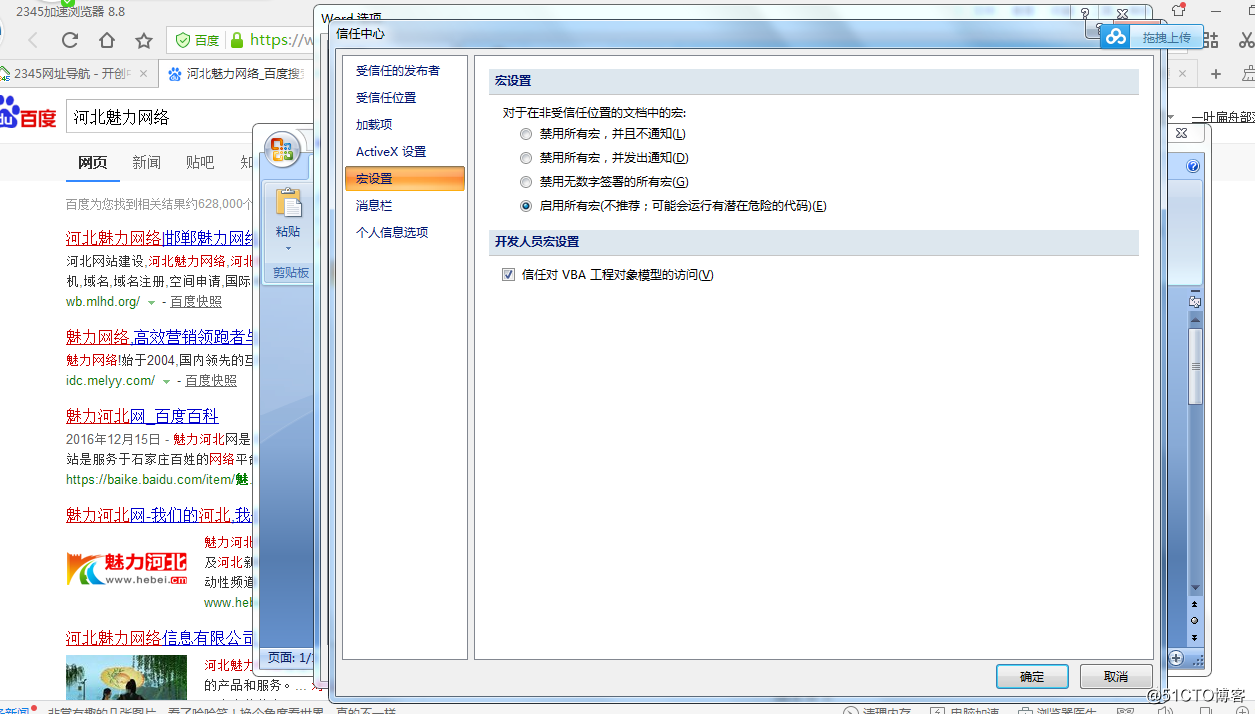Viewport: 1255px width, 714px height.
Task: Click the browser skin shirt icon
Action: (1178, 10)
